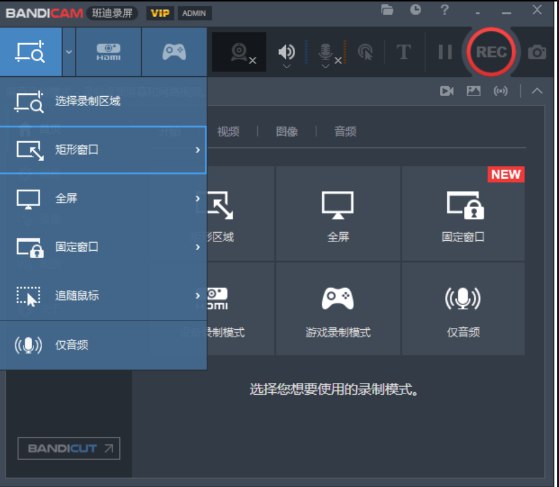Open the audio broadcast icon
Screen dimensions: 559x487
point(501,91)
